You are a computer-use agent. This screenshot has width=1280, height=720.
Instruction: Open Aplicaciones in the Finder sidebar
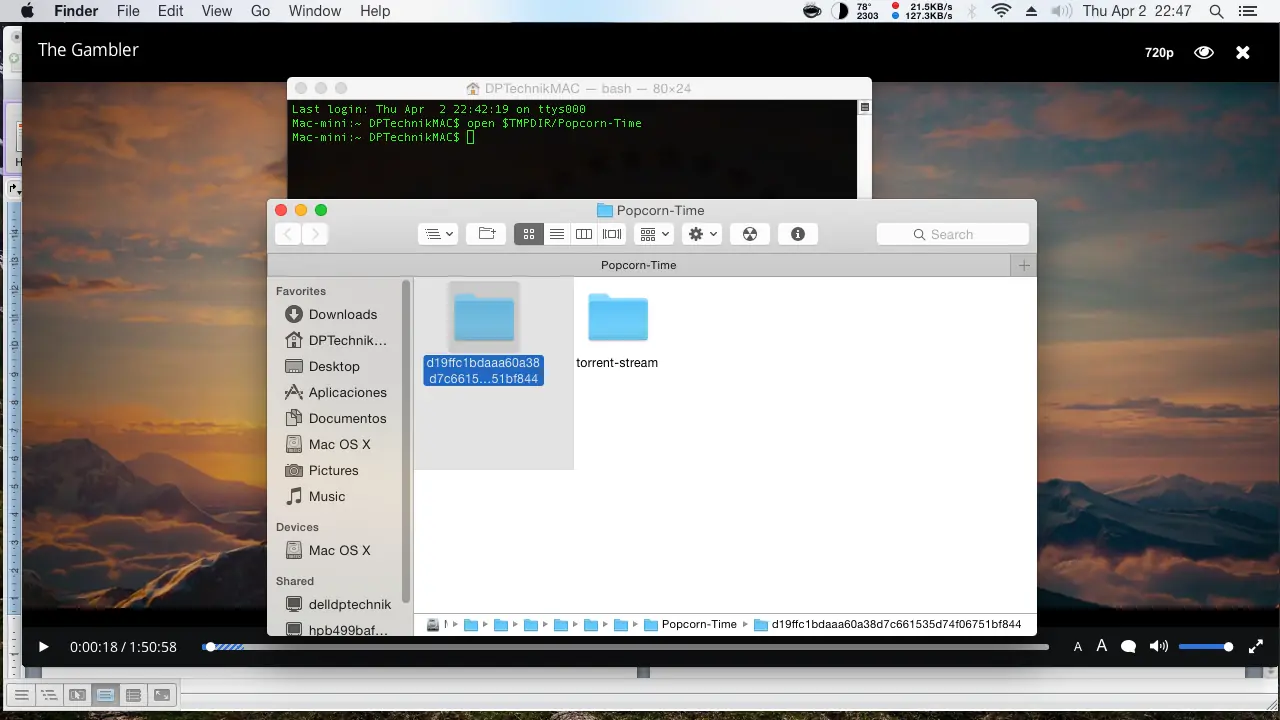click(336, 392)
